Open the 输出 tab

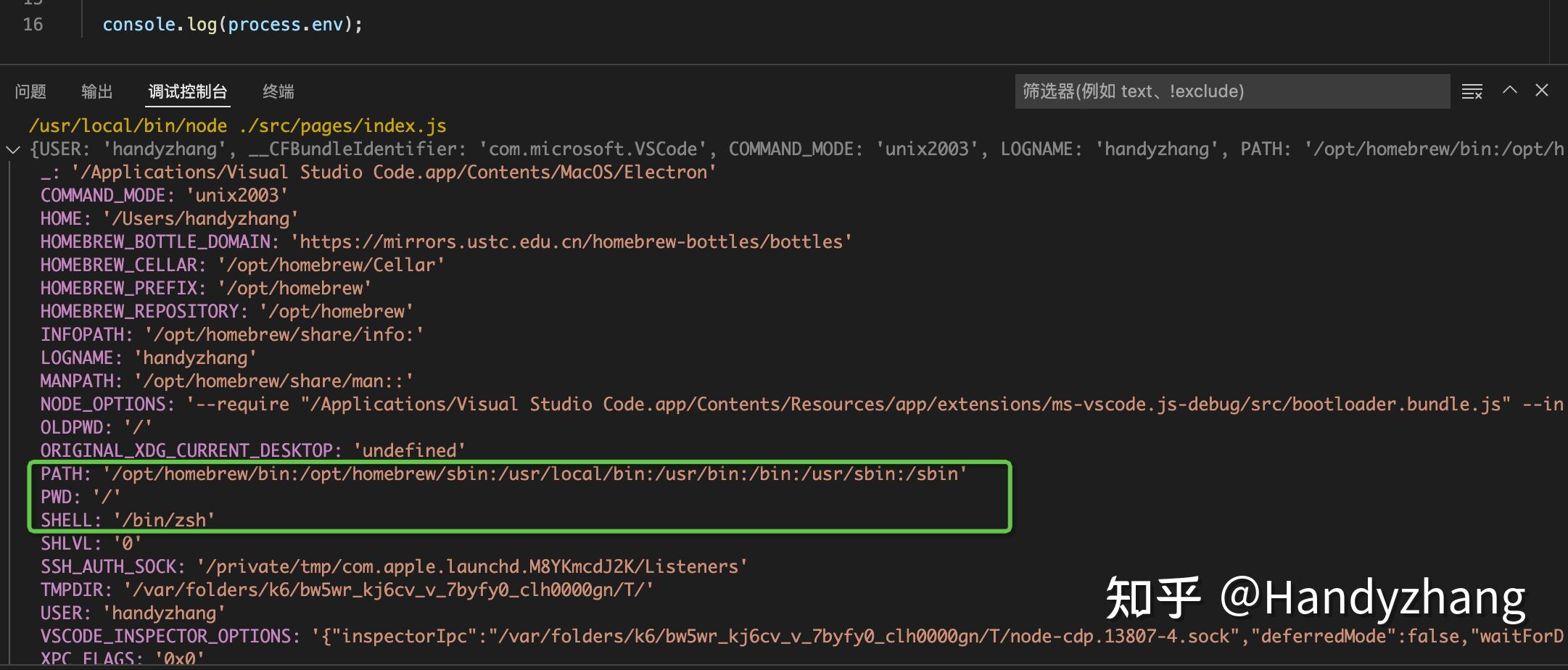(x=97, y=91)
